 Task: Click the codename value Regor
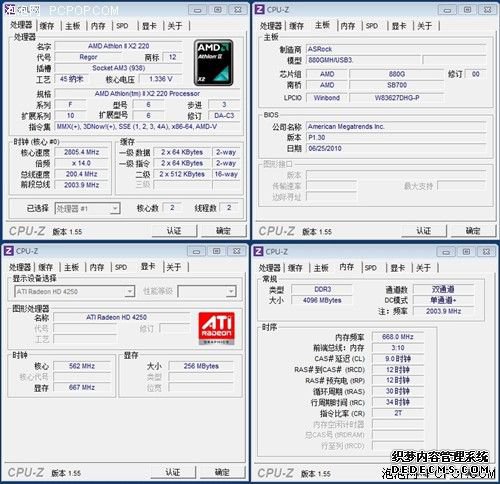pyautogui.click(x=88, y=57)
